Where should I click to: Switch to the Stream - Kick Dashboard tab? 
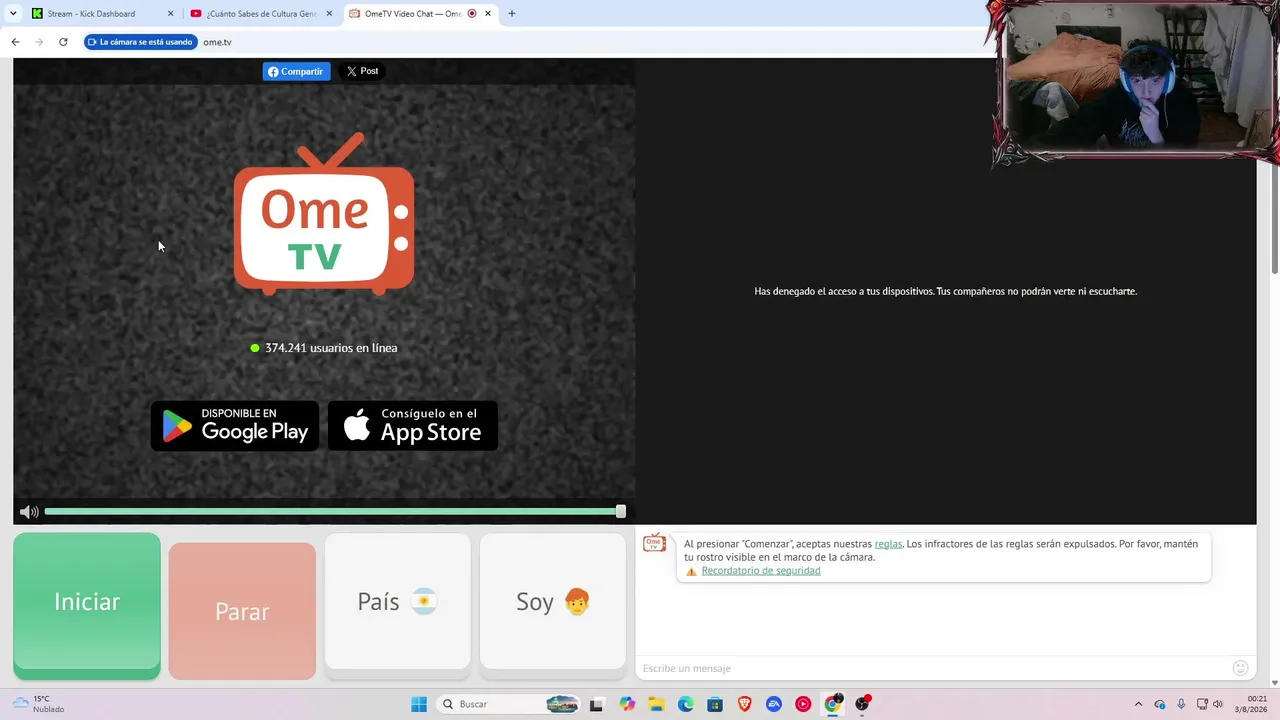pyautogui.click(x=102, y=14)
